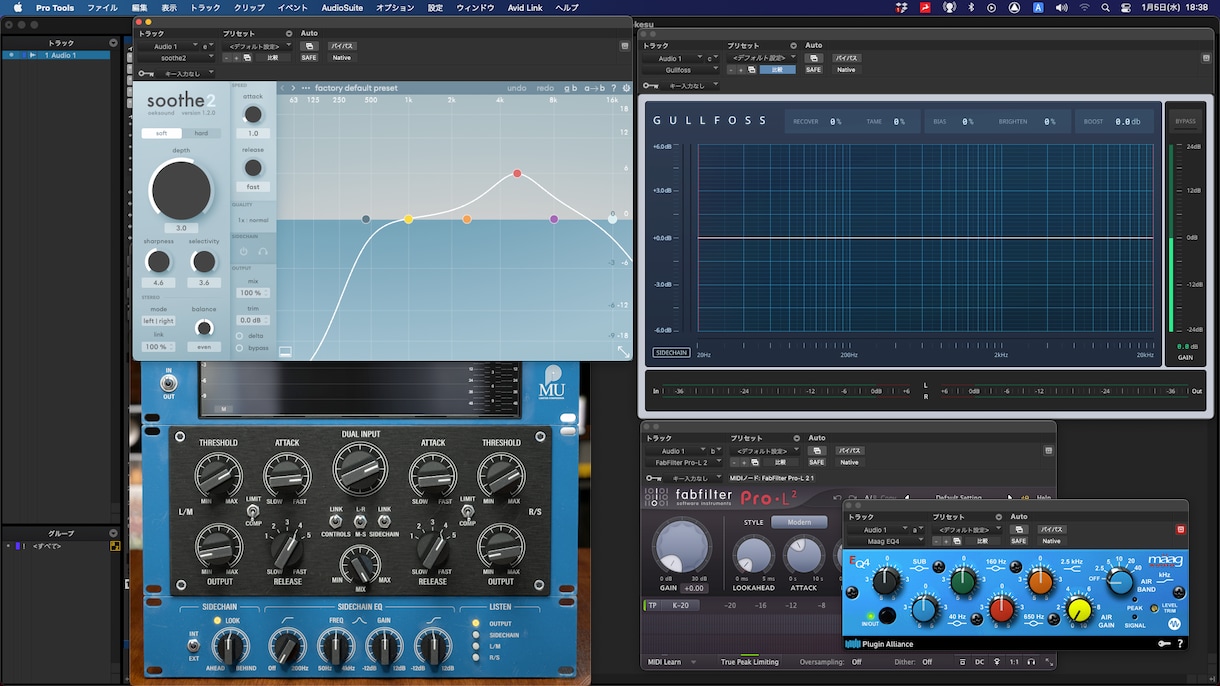Screen dimensions: 1220x686
Task: Switch soothe2 to hard mode
Action: pyautogui.click(x=201, y=133)
